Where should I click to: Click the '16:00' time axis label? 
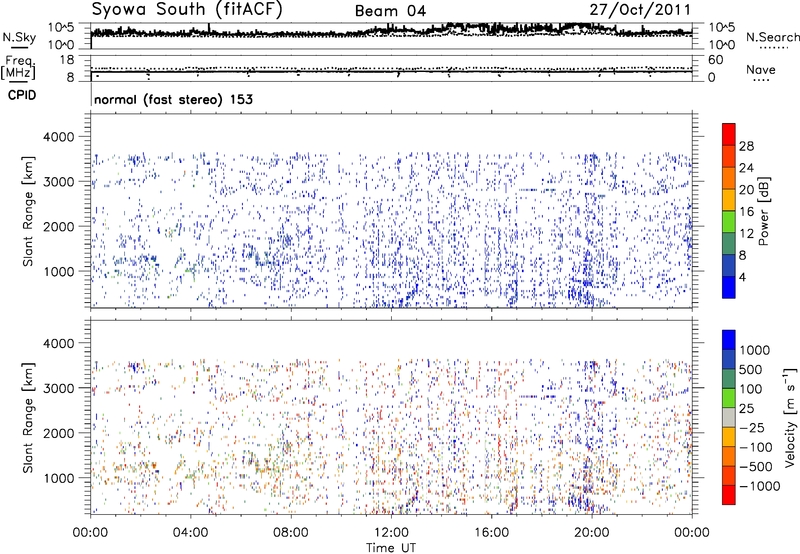491,533
